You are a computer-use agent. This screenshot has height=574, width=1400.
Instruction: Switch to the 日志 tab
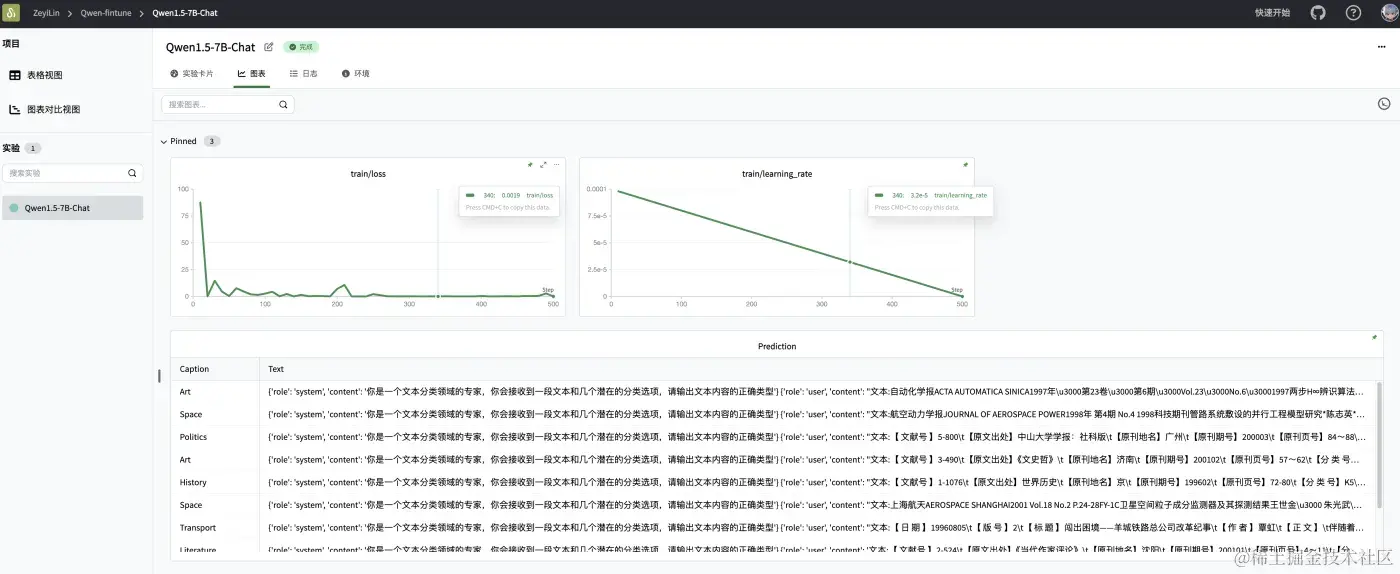(x=304, y=74)
